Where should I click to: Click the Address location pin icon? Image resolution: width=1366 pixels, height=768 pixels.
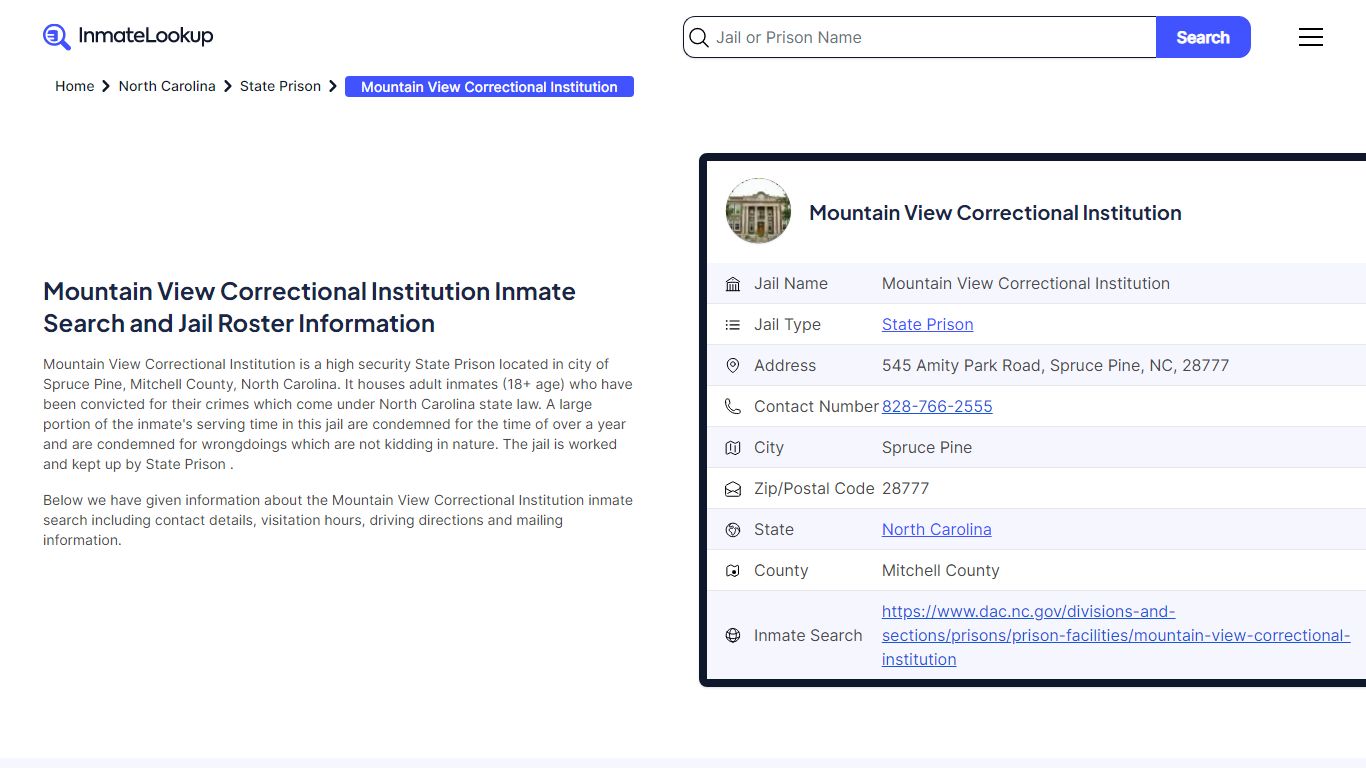click(733, 366)
